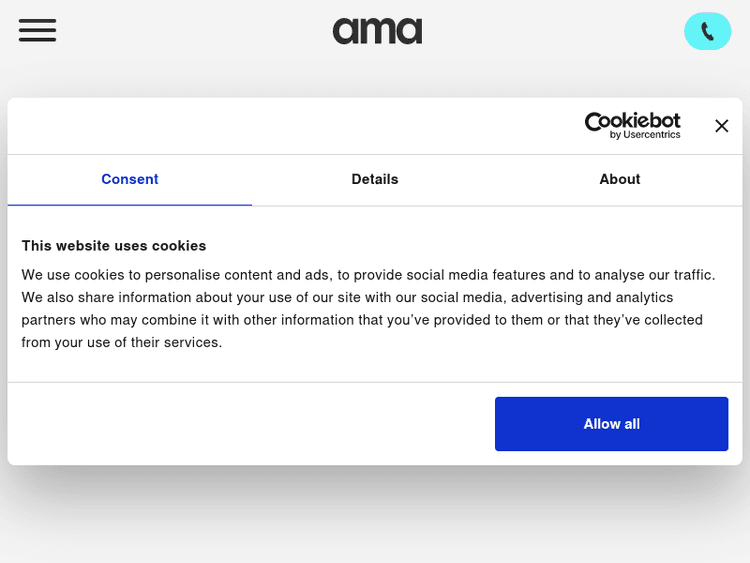
Task: Click the ama logo in the header
Action: pos(377,31)
